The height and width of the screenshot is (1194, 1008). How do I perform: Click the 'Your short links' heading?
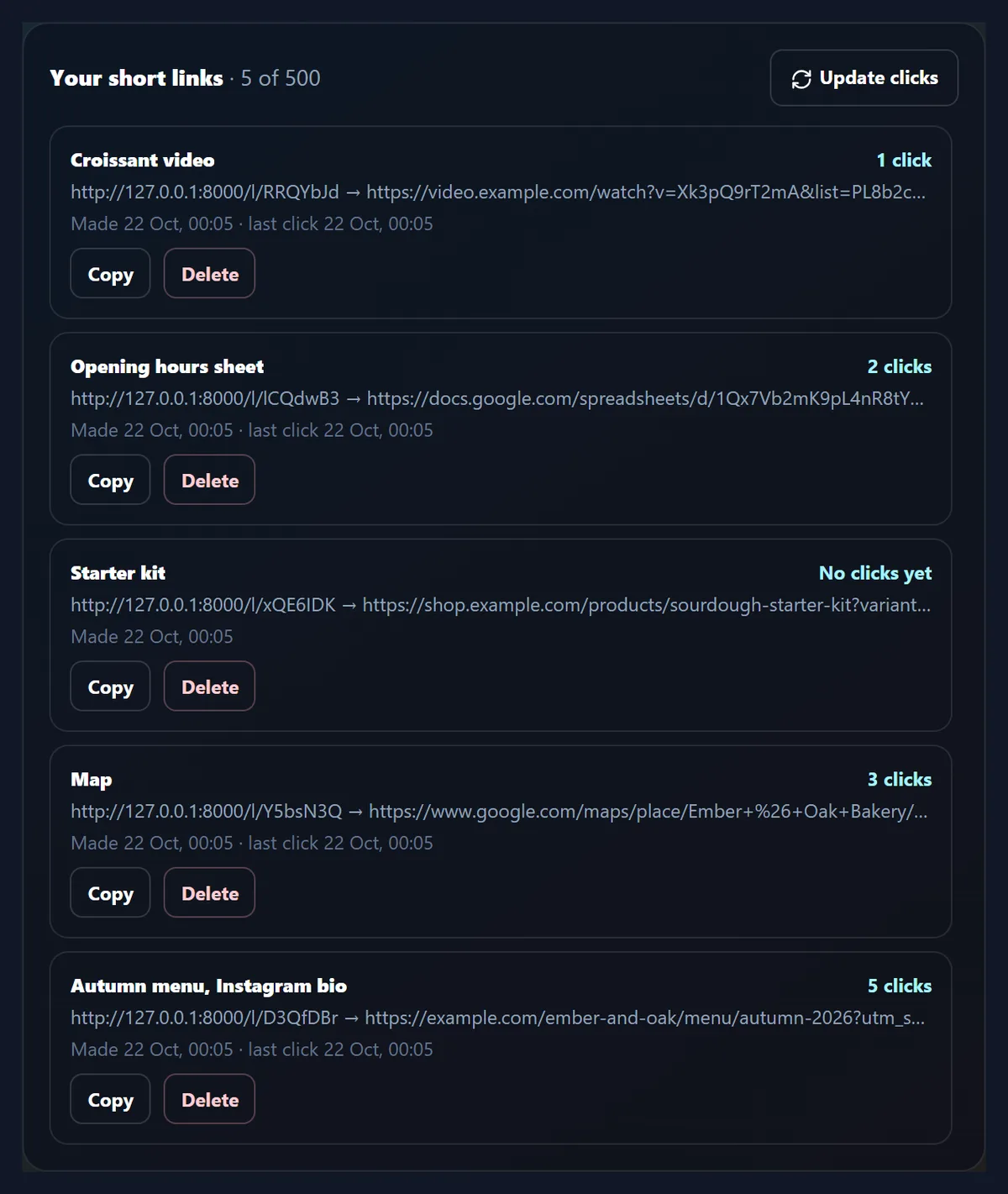tap(137, 78)
